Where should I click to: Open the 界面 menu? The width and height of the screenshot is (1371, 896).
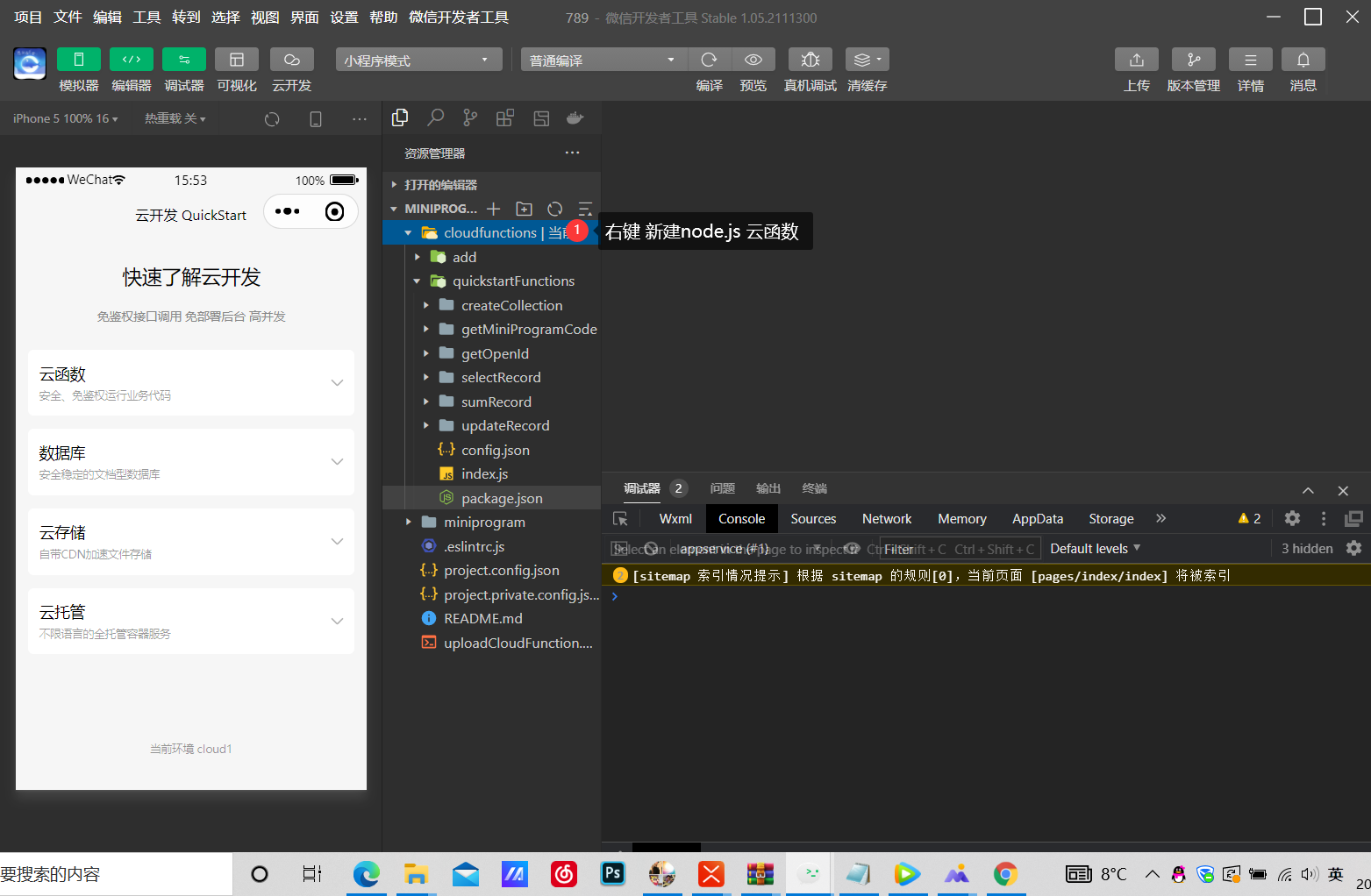[x=304, y=18]
